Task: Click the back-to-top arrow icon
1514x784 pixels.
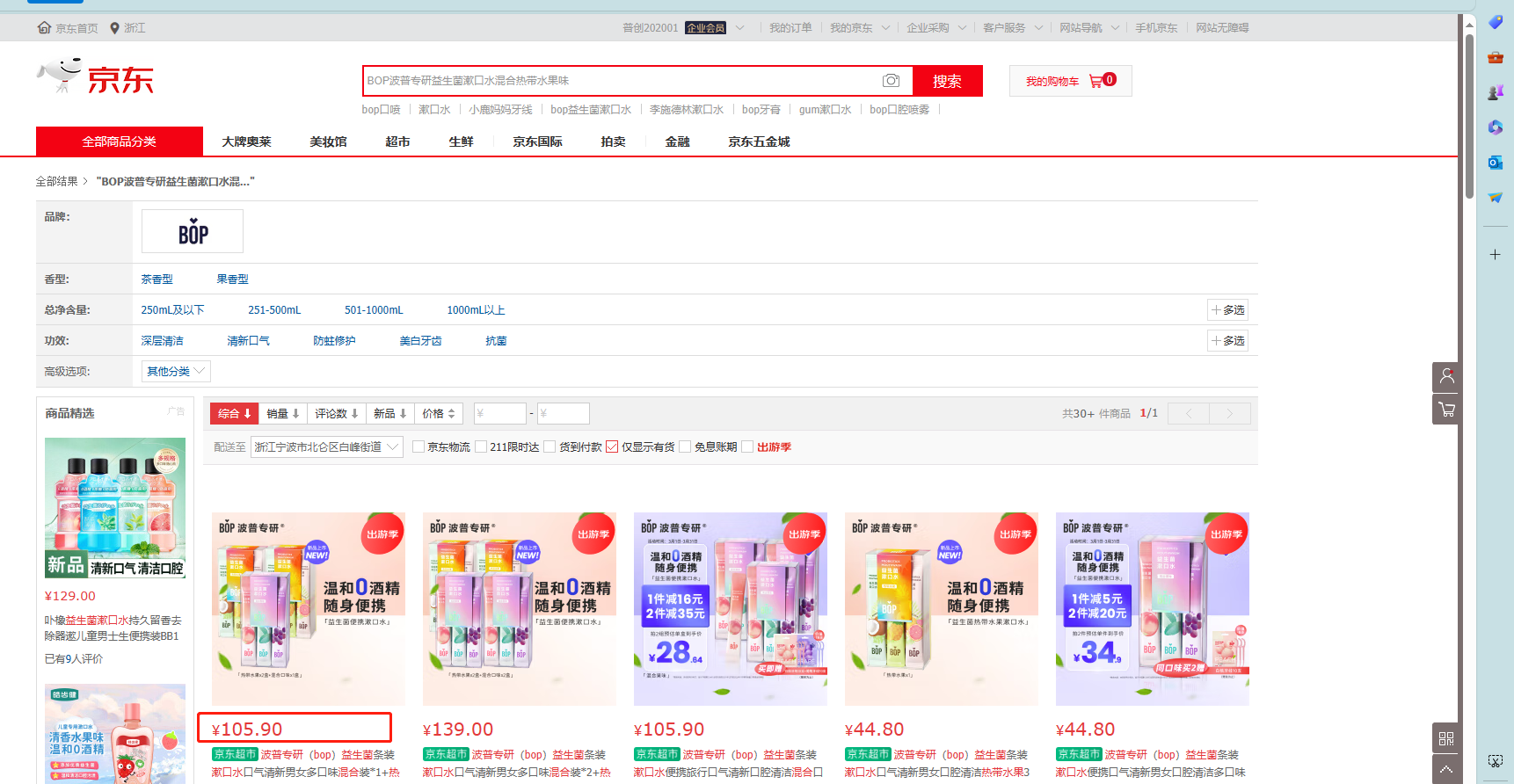Action: (x=1446, y=770)
